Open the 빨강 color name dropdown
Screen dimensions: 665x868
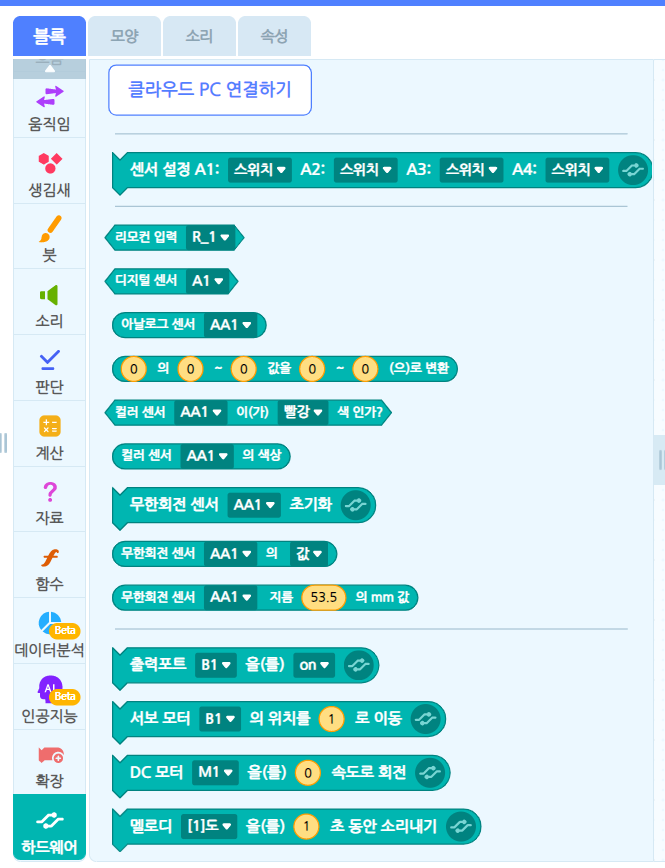pos(303,412)
